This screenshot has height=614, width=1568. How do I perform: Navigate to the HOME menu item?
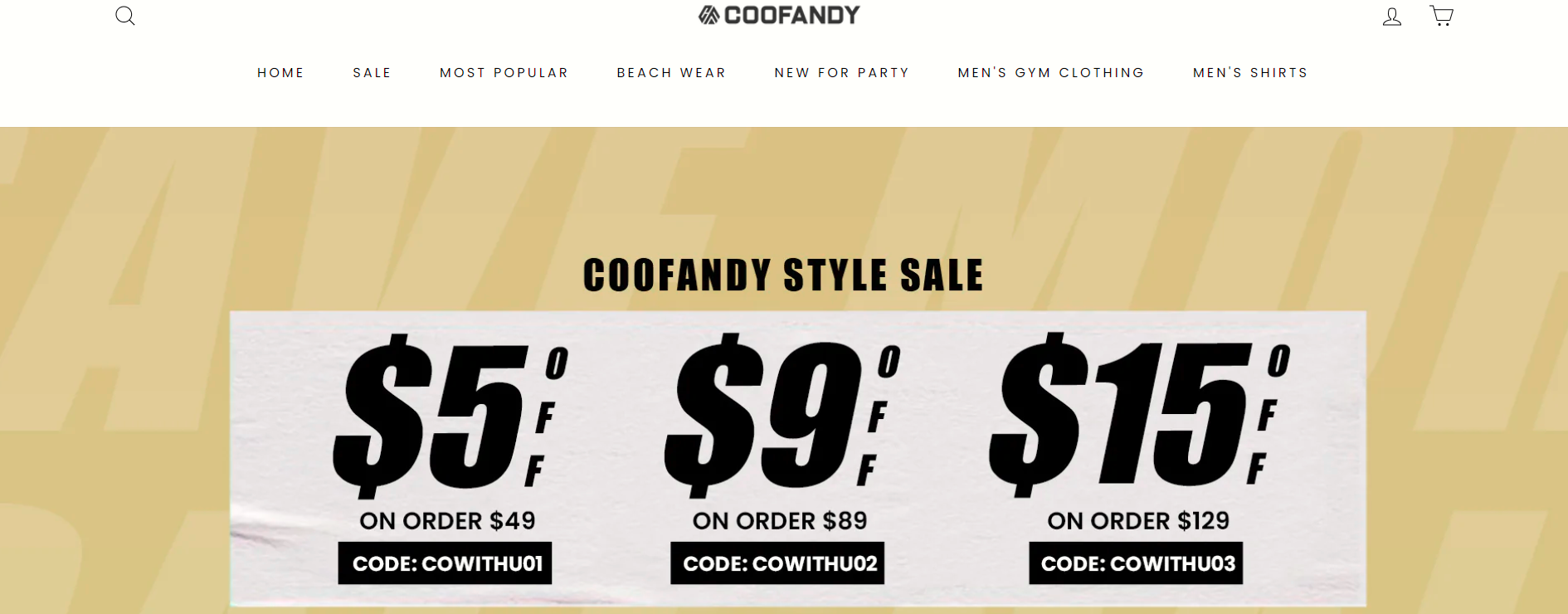coord(280,72)
